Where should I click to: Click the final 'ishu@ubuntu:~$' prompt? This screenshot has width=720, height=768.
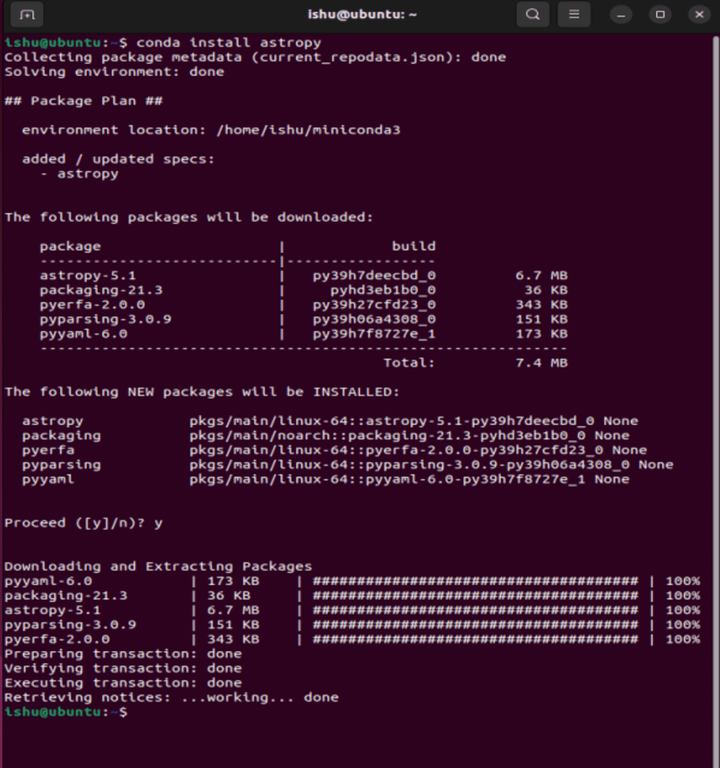click(66, 712)
